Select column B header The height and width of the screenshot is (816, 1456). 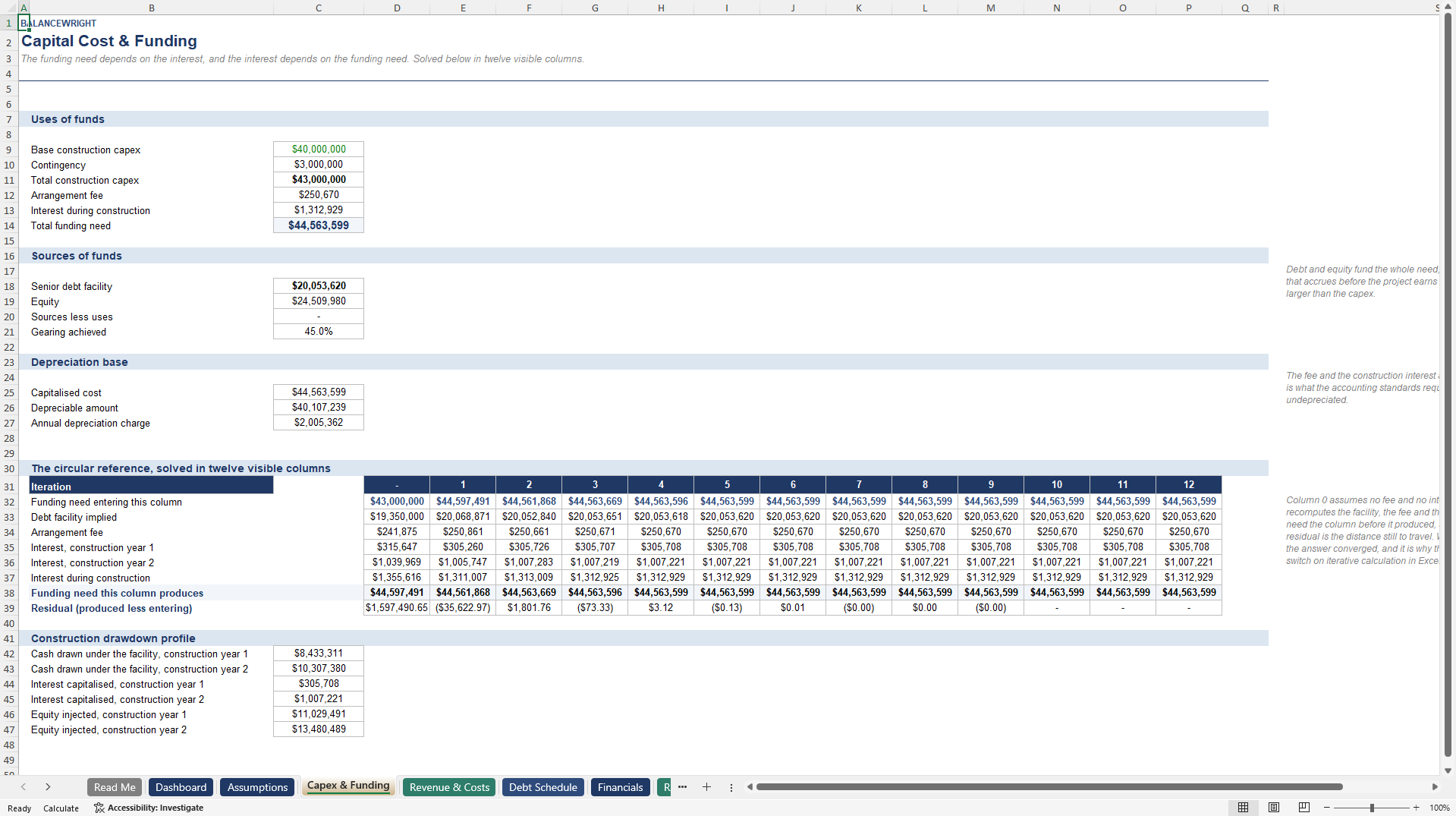click(151, 8)
